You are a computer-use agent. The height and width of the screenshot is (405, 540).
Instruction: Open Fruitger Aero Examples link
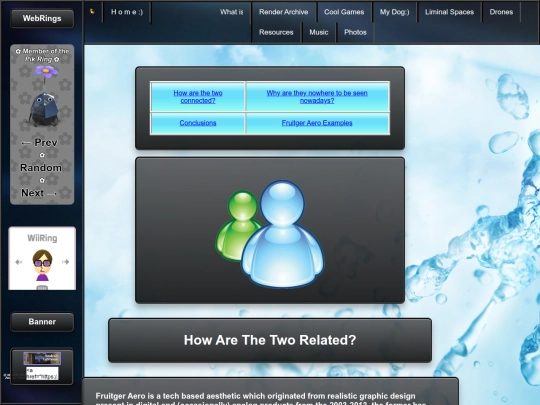[x=317, y=123]
